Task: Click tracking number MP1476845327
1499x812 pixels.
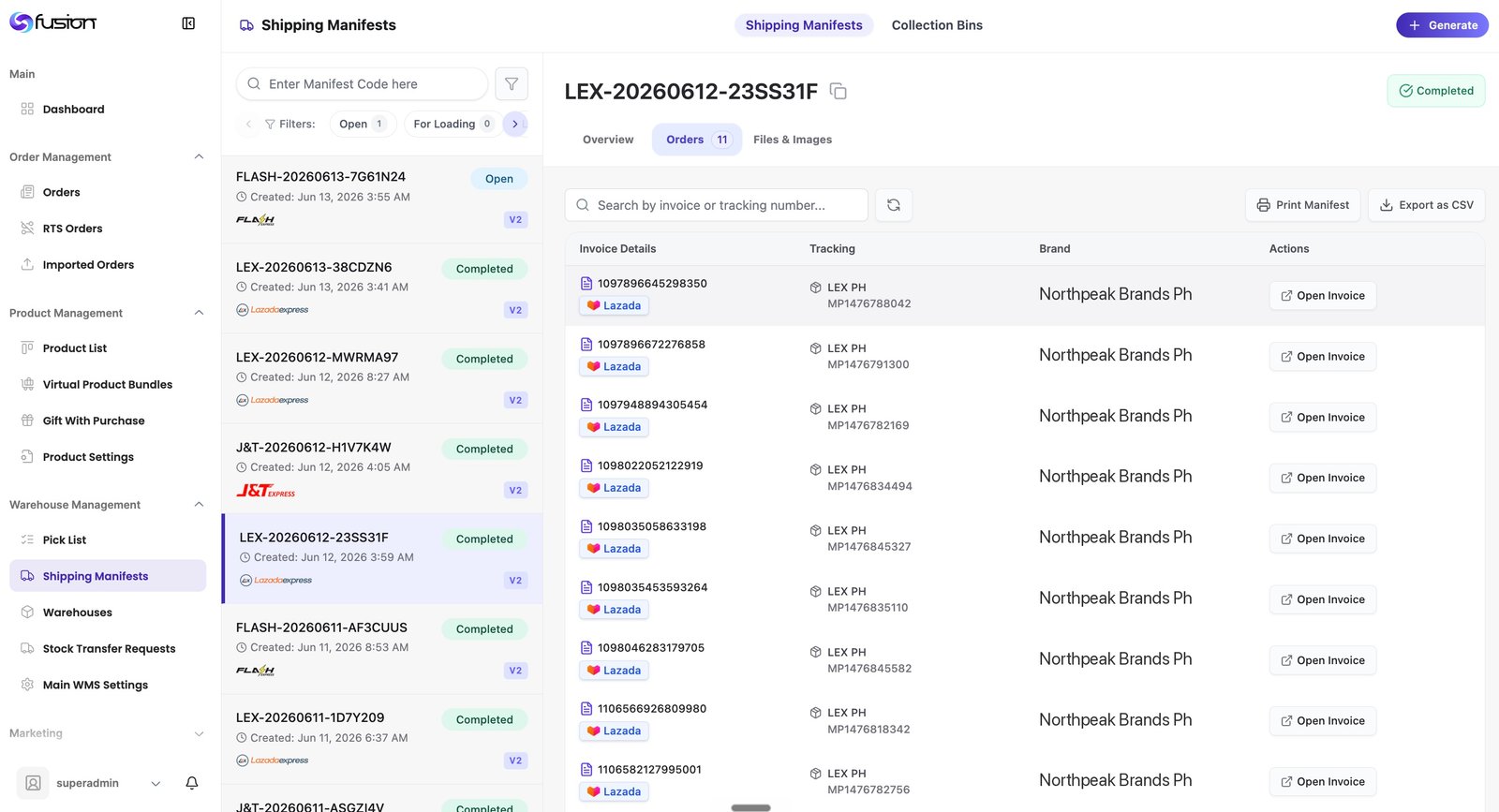Action: 868,547
